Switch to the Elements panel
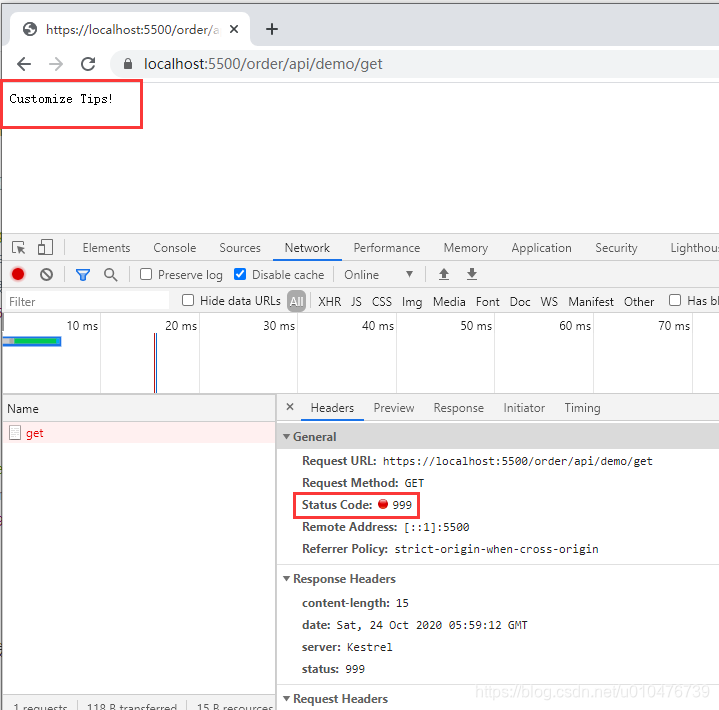719x710 pixels. pyautogui.click(x=106, y=248)
